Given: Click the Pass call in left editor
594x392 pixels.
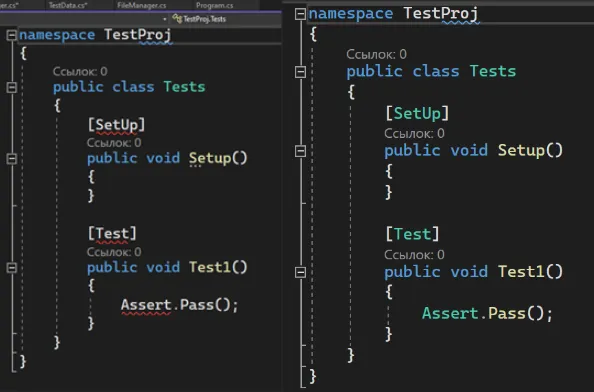Looking at the screenshot, I should (x=197, y=305).
